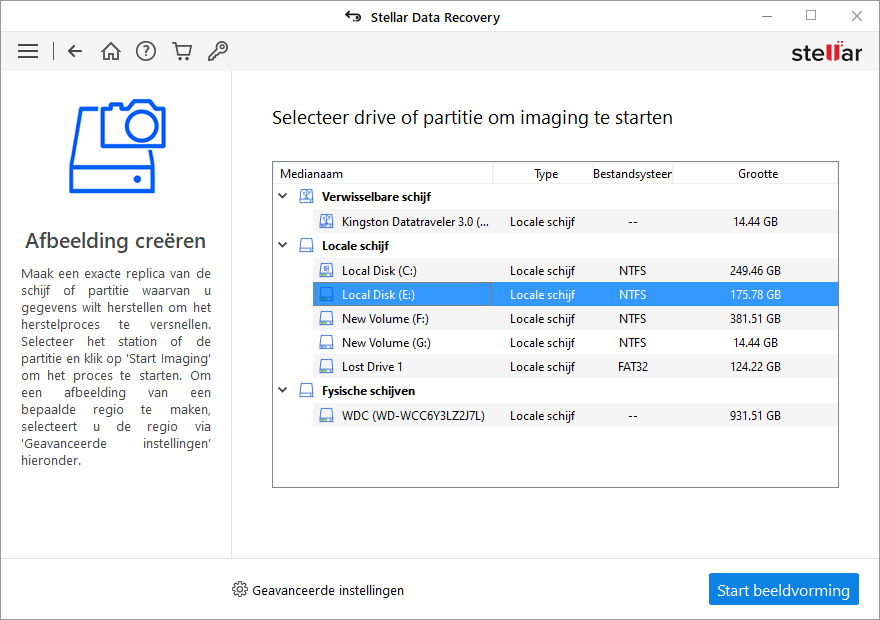
Task: Sort by Bestandsysteem column header
Action: click(x=632, y=173)
